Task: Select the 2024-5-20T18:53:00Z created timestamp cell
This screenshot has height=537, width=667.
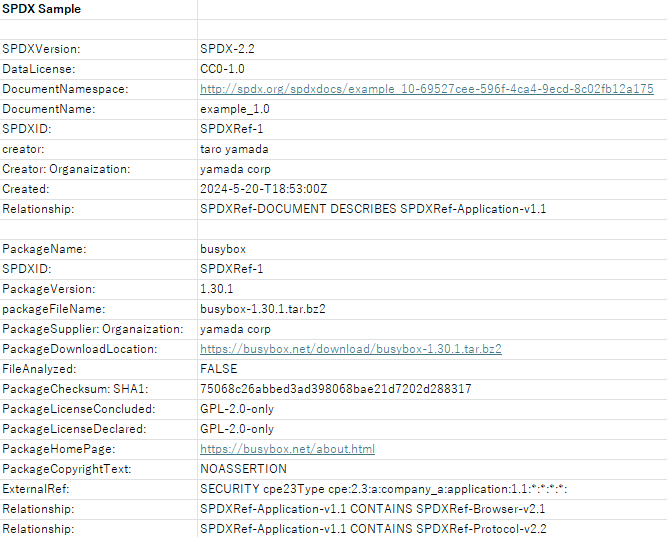Action: coord(261,189)
